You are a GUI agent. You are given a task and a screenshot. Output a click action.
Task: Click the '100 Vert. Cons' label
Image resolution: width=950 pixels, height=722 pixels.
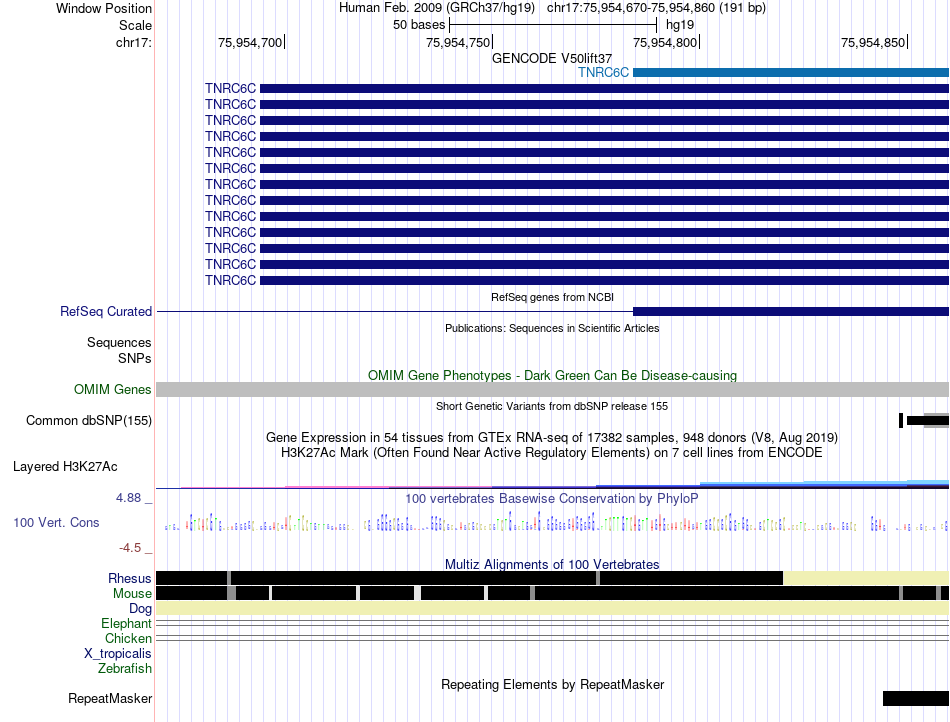pyautogui.click(x=56, y=522)
